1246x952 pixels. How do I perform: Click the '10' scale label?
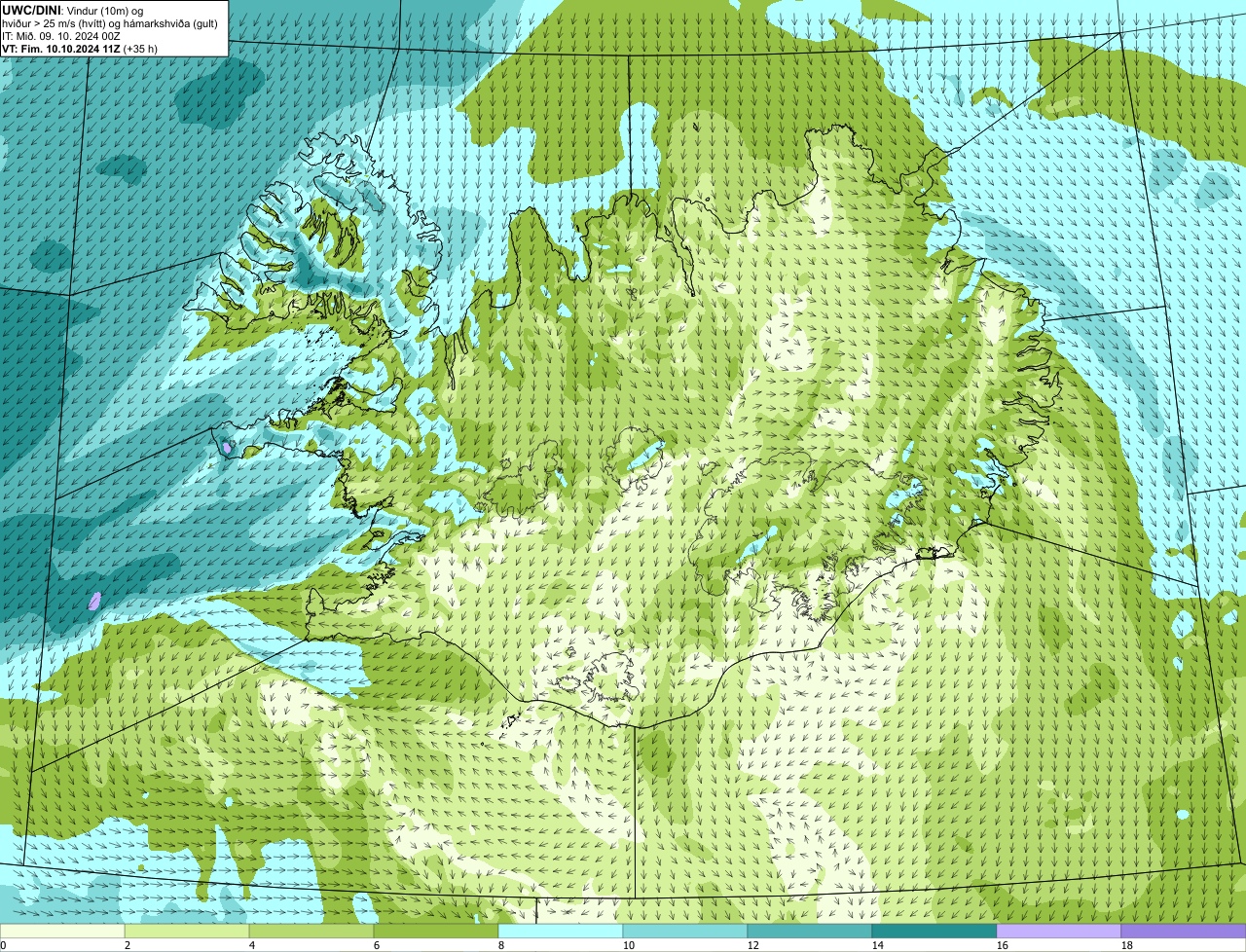click(629, 945)
